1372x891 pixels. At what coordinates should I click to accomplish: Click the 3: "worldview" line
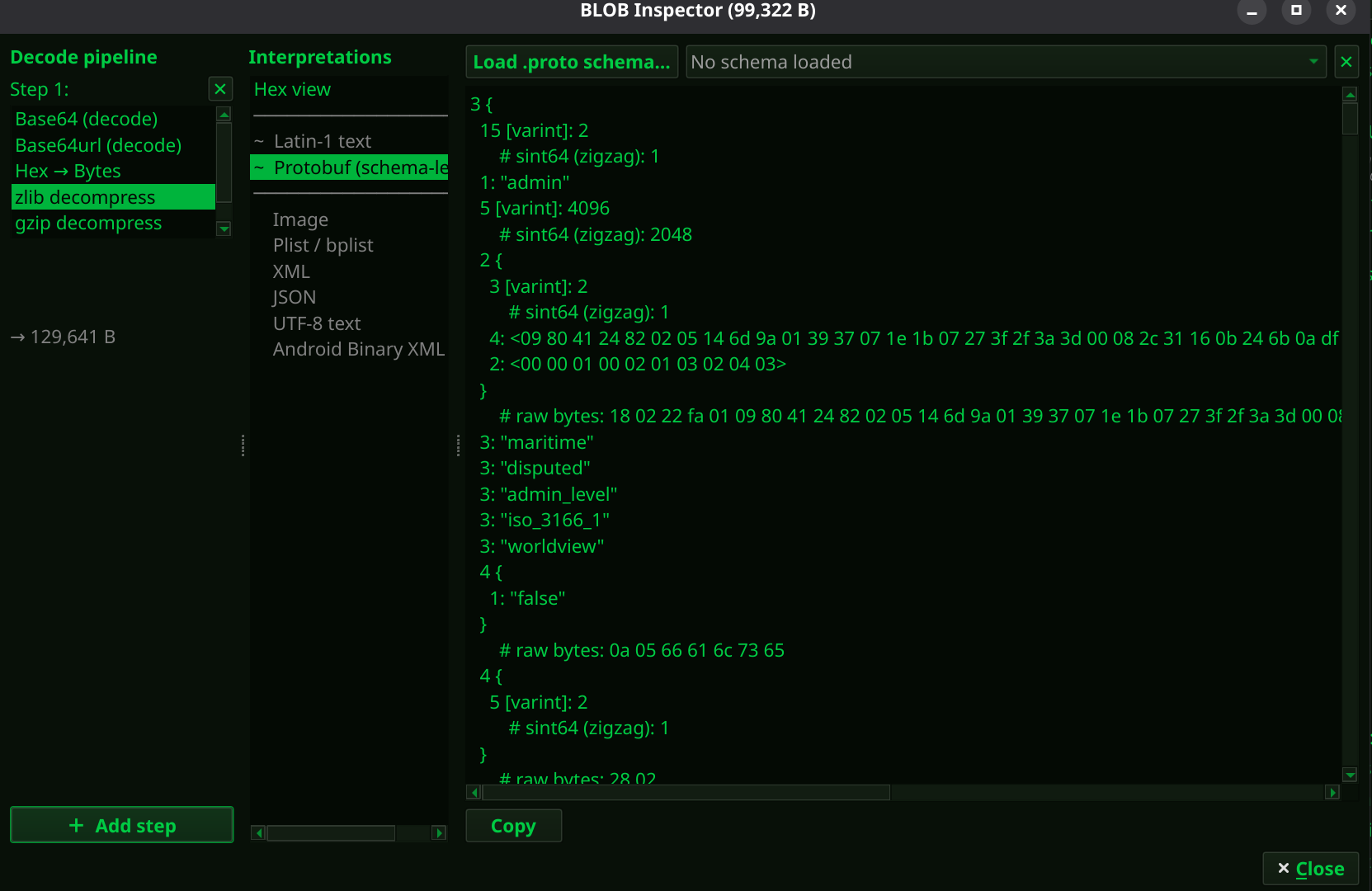click(541, 546)
